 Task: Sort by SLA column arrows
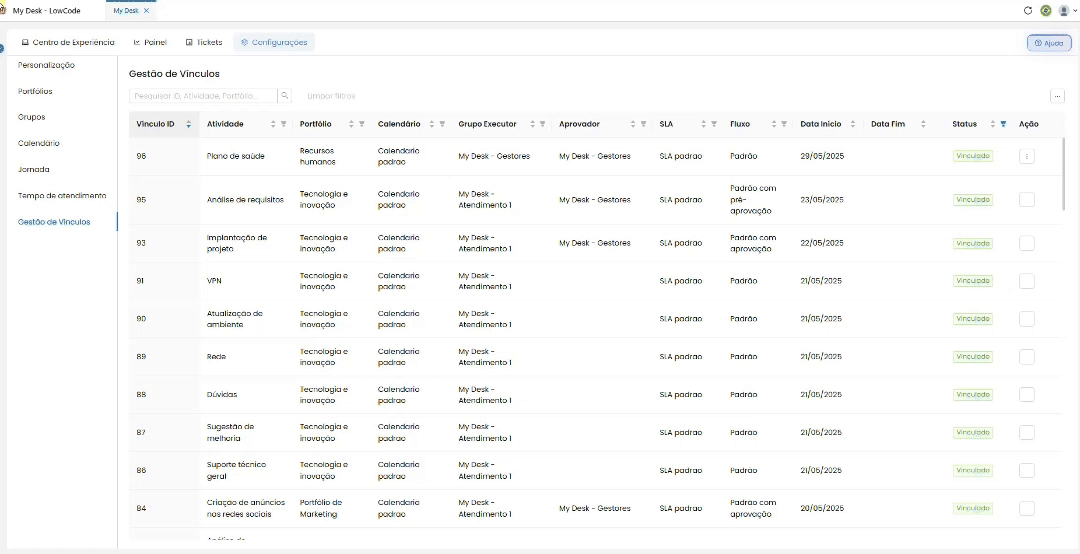click(x=704, y=125)
